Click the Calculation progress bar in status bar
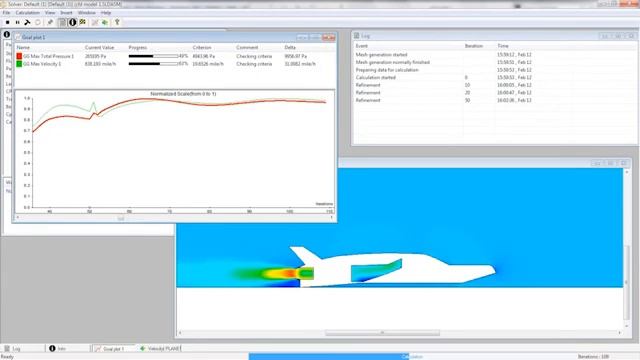The width and height of the screenshot is (640, 360). tap(329, 357)
